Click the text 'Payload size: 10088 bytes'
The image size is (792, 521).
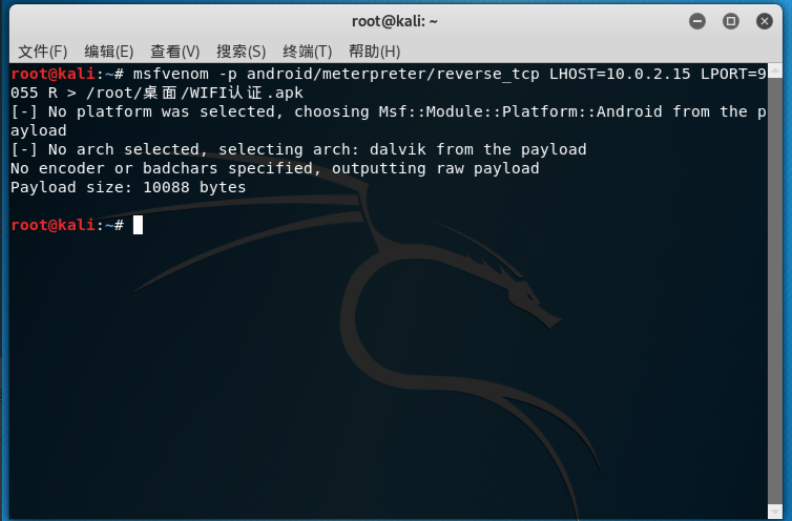[x=128, y=187]
